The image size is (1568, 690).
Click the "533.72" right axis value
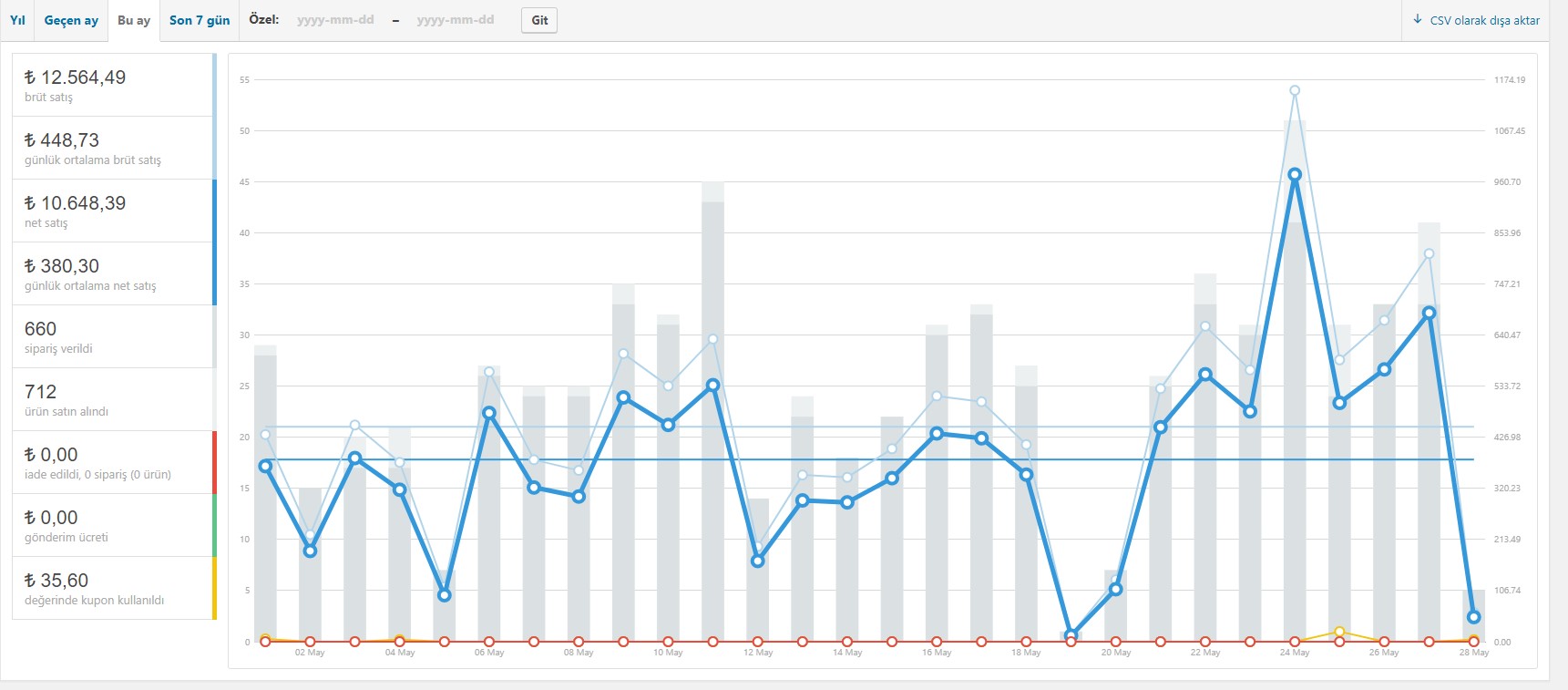(1508, 386)
